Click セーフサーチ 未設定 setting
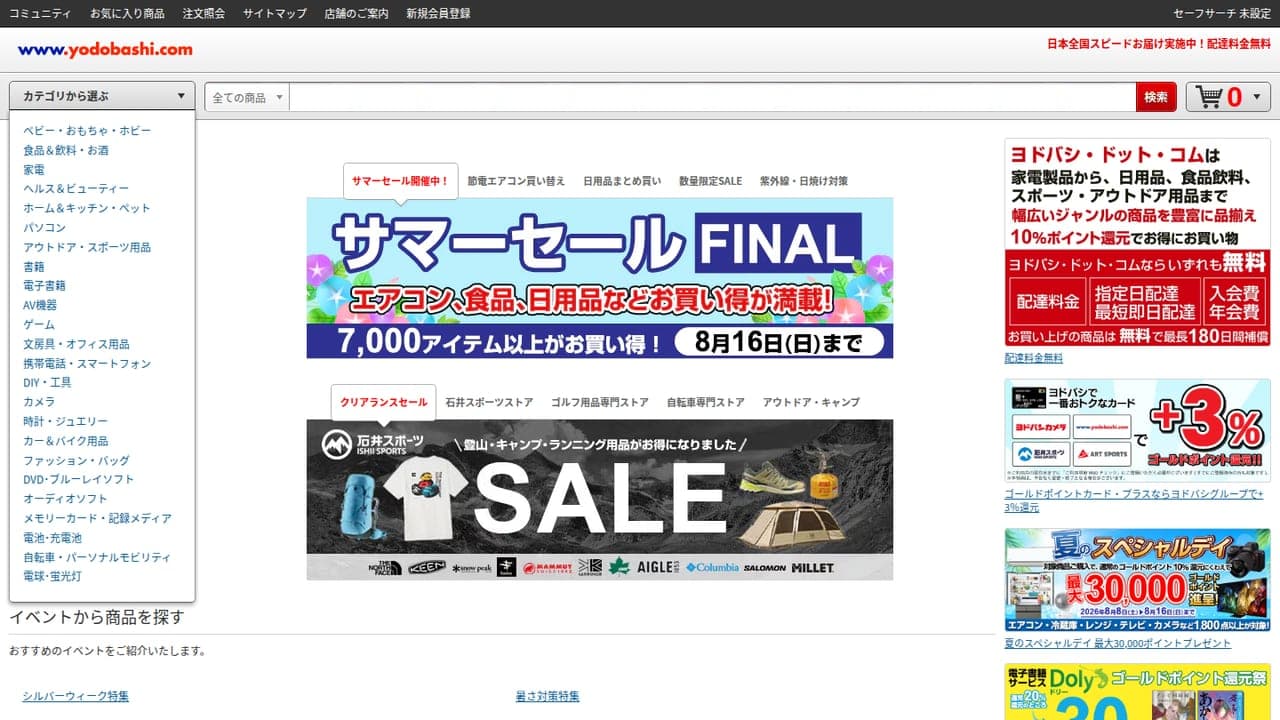The height and width of the screenshot is (720, 1280). (x=1222, y=14)
